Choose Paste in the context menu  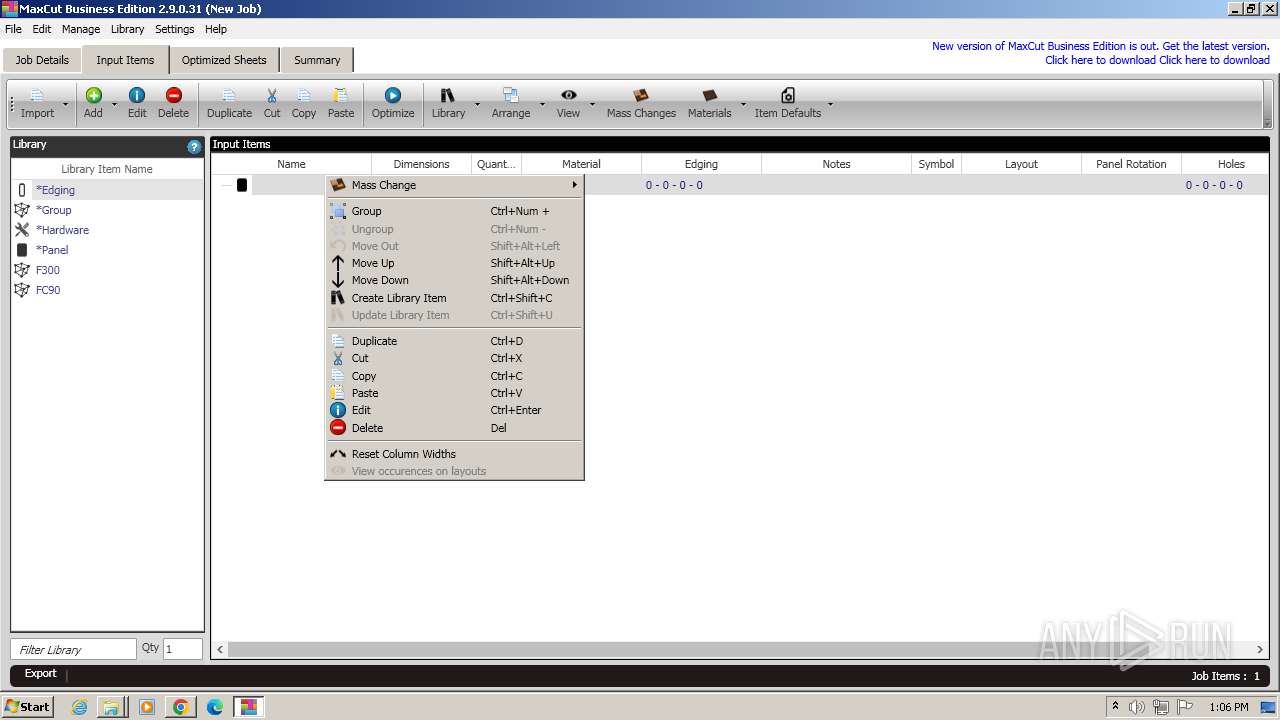[455, 393]
